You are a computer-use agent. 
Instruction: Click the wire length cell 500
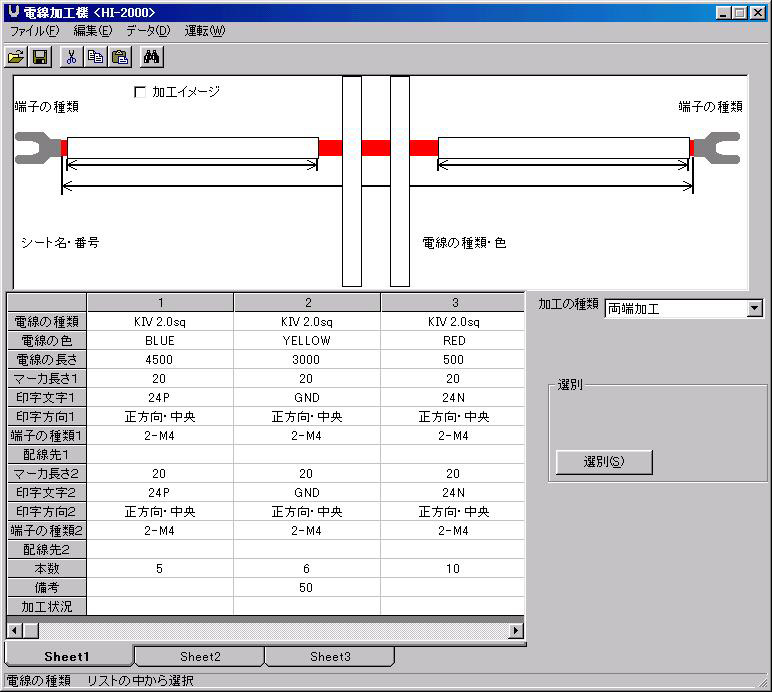pos(453,360)
